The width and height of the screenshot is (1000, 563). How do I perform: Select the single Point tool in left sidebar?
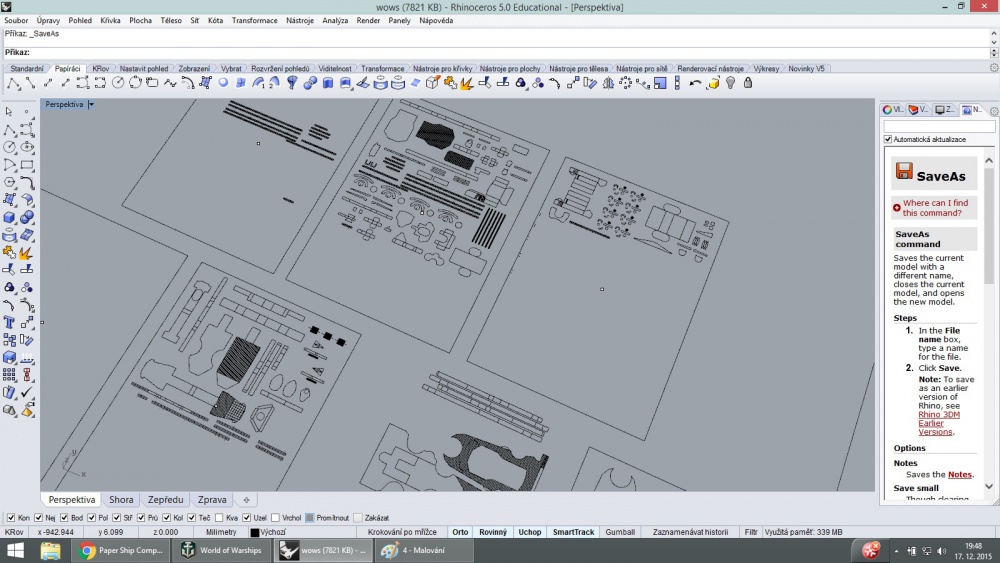(x=27, y=112)
